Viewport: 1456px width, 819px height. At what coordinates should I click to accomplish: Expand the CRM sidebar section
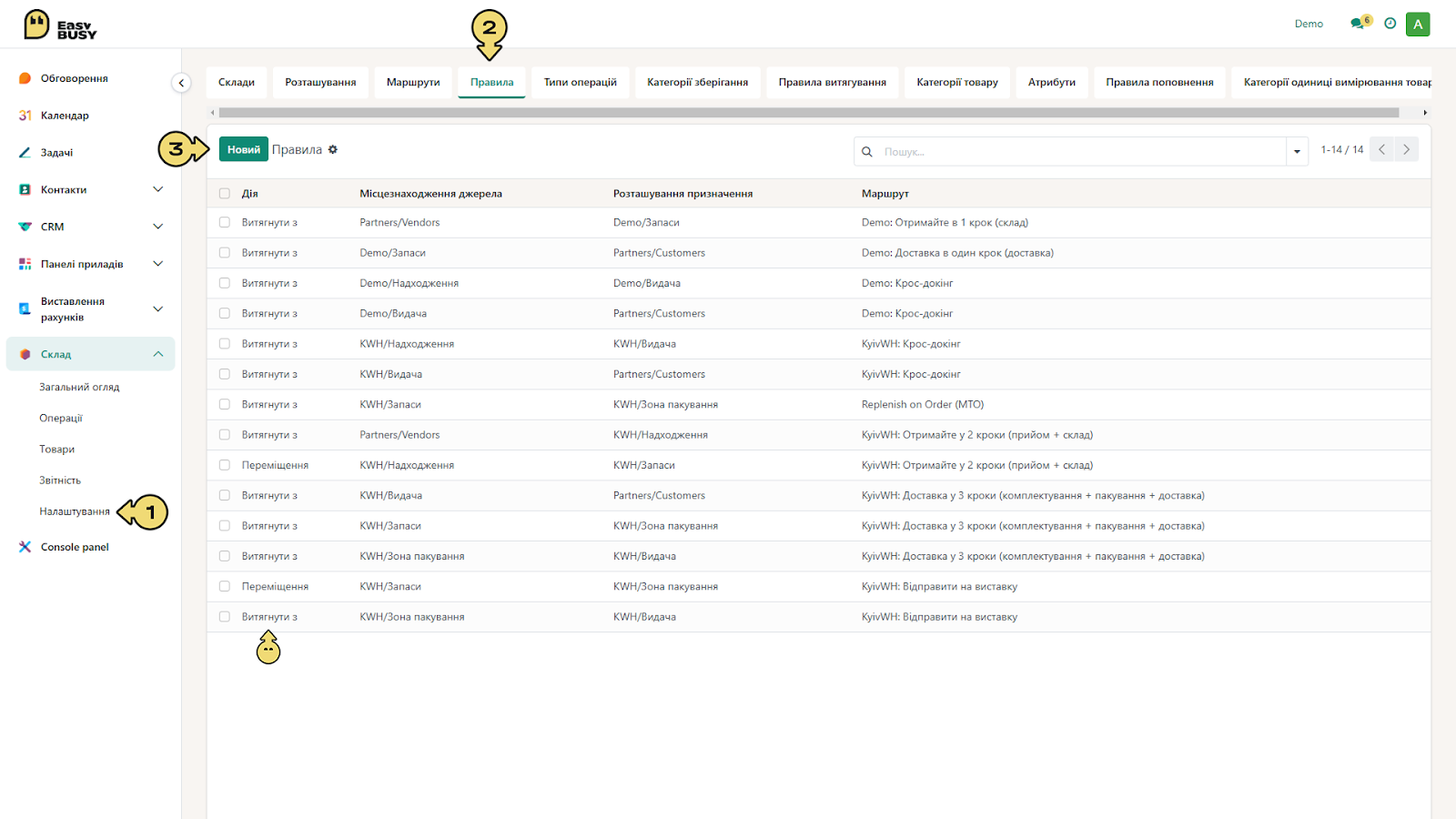point(158,227)
